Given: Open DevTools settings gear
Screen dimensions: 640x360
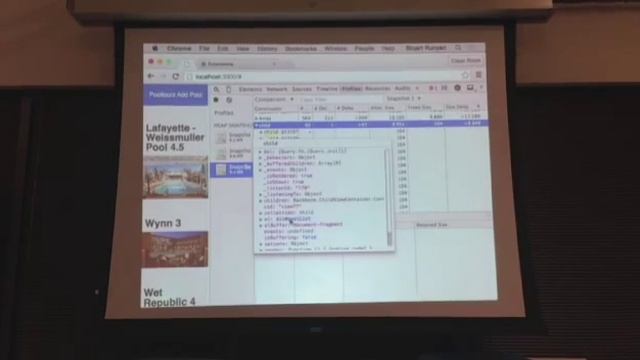Looking at the screenshot, I should [x=458, y=88].
